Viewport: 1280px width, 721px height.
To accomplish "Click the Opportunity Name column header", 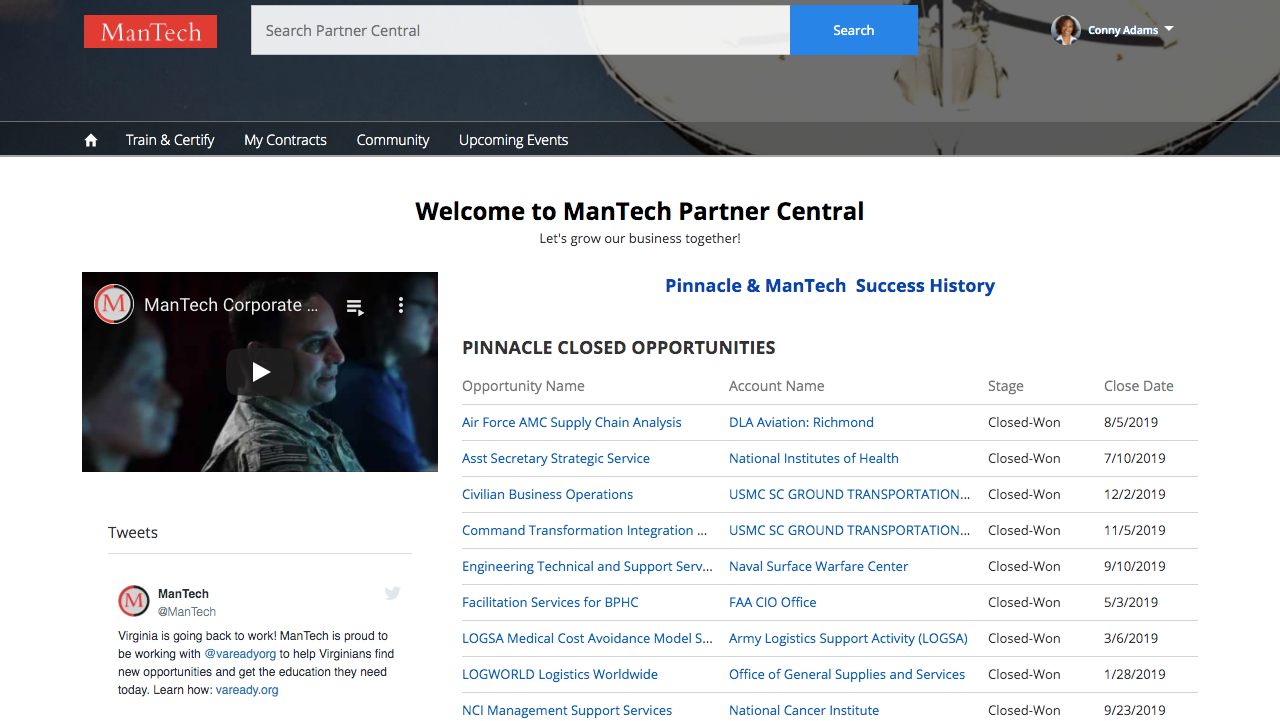I will coord(523,386).
